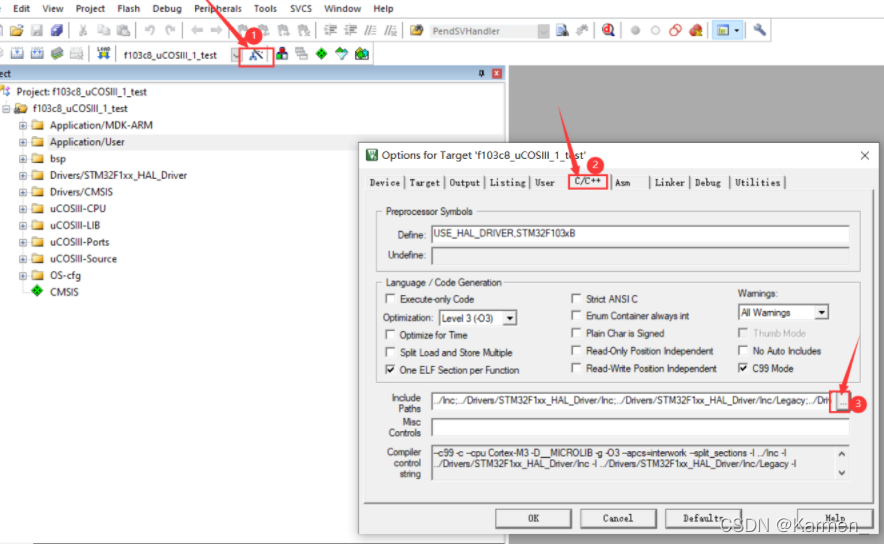Click the Indent selection icon
The width and height of the screenshot is (884, 544).
tap(330, 30)
